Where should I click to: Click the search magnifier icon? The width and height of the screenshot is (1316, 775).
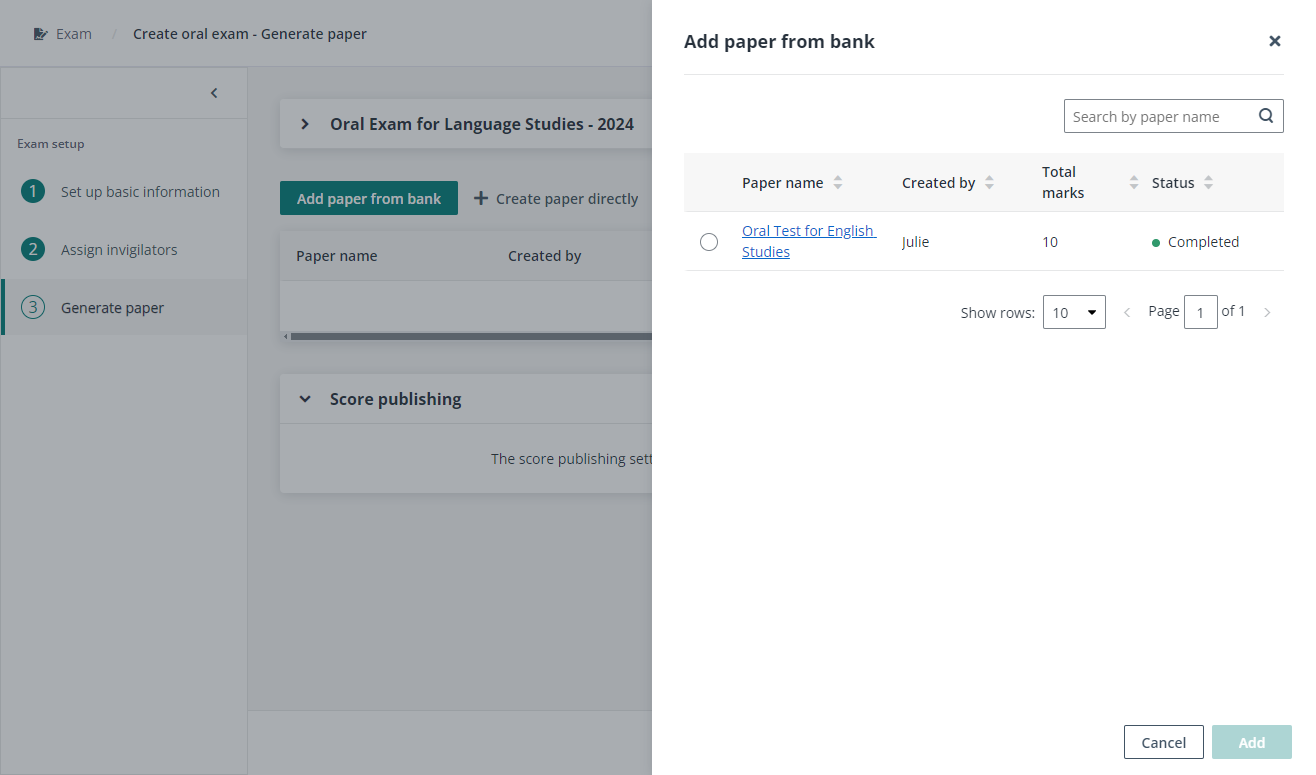[x=1265, y=116]
